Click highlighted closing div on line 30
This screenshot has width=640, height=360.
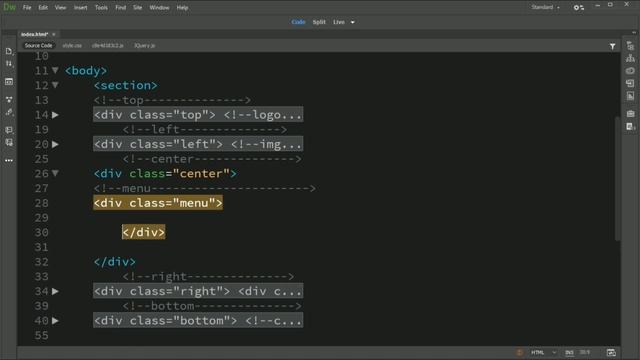(144, 232)
